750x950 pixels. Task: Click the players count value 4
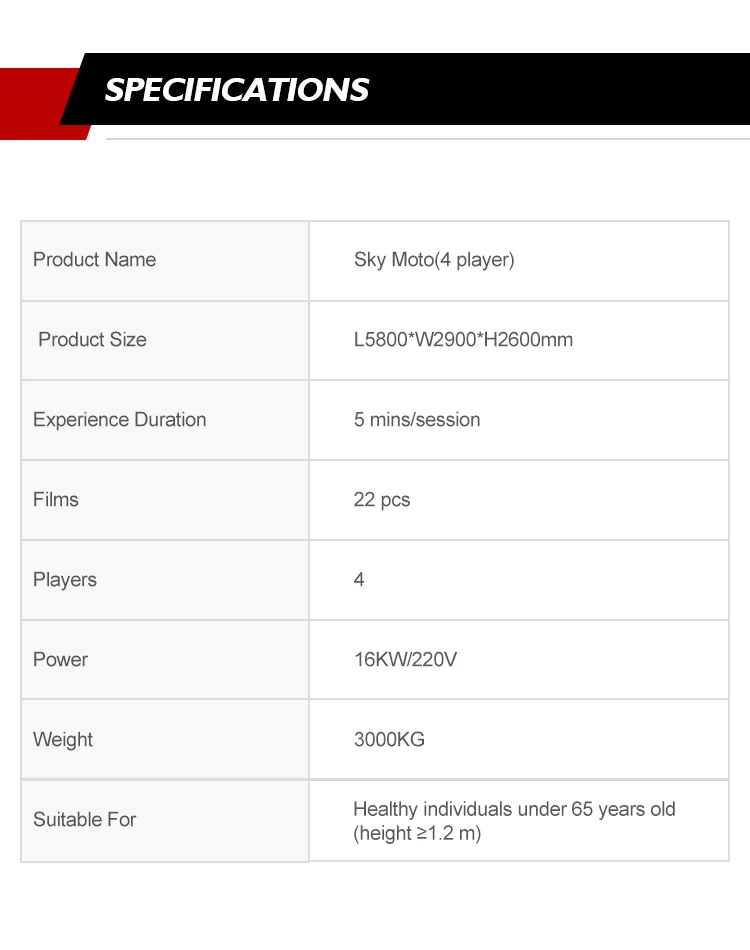(x=359, y=579)
